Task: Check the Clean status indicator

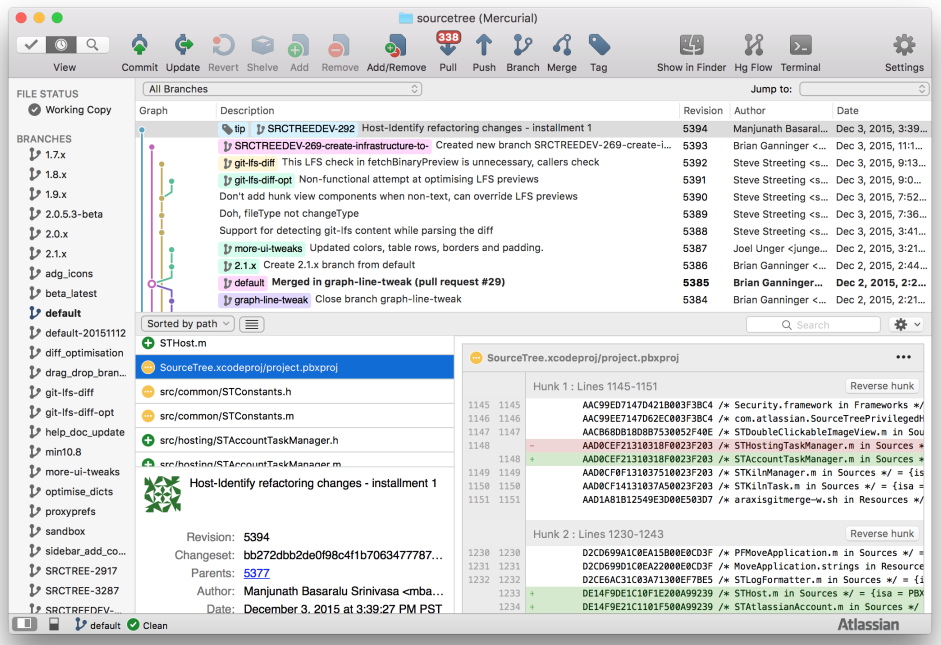Action: (148, 625)
